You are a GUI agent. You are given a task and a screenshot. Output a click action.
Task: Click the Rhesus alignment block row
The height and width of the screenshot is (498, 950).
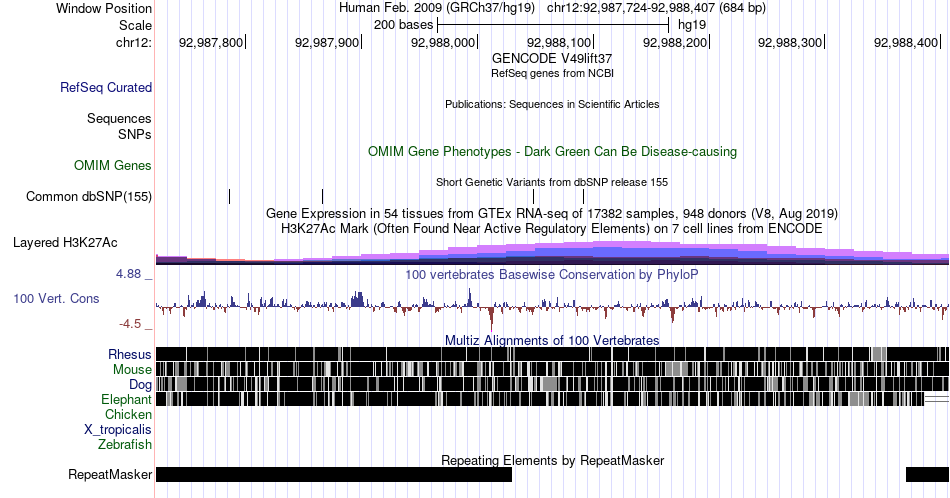[x=553, y=354]
